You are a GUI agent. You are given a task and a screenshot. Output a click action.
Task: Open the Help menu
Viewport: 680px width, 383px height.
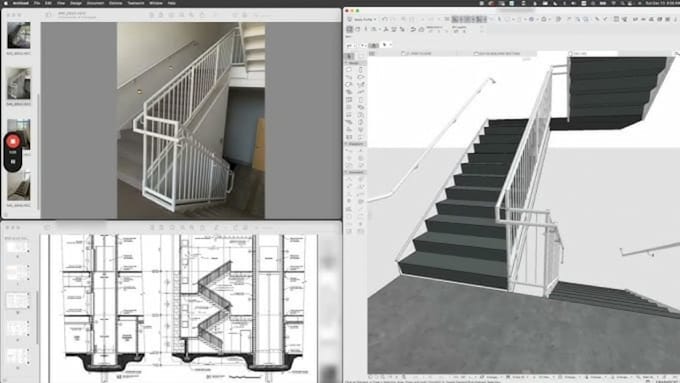pos(172,3)
